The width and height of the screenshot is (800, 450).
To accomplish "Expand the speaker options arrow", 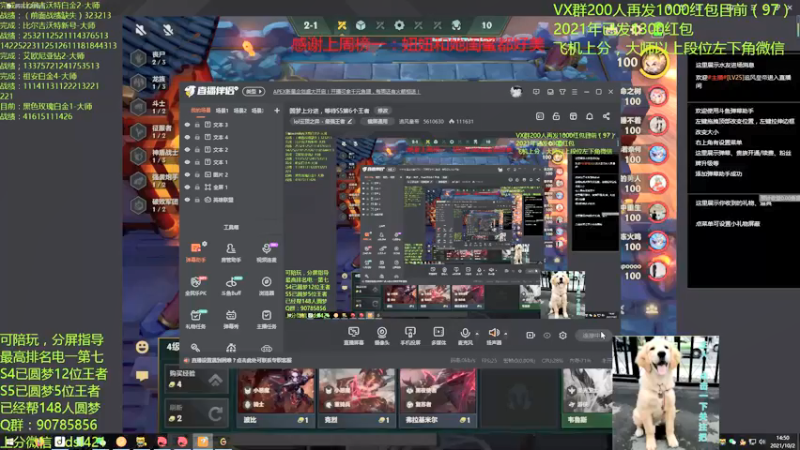I will (506, 334).
